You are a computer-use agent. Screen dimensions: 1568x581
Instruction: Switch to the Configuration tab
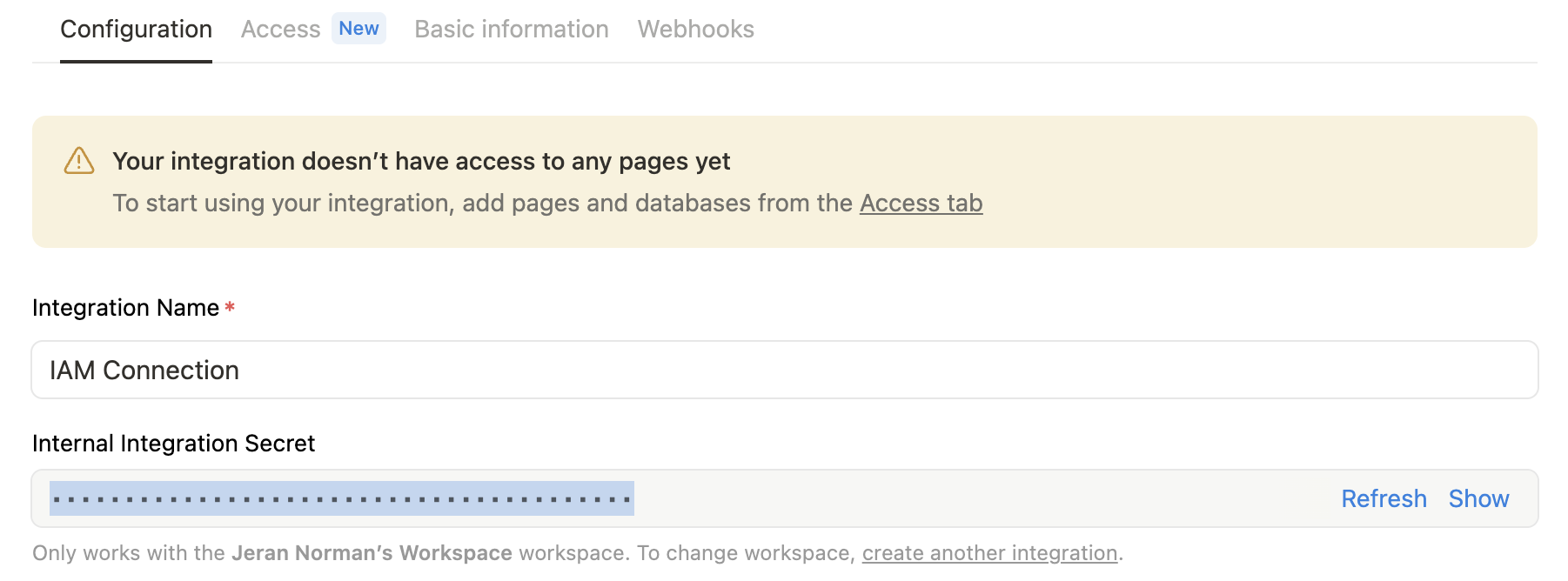pyautogui.click(x=136, y=29)
